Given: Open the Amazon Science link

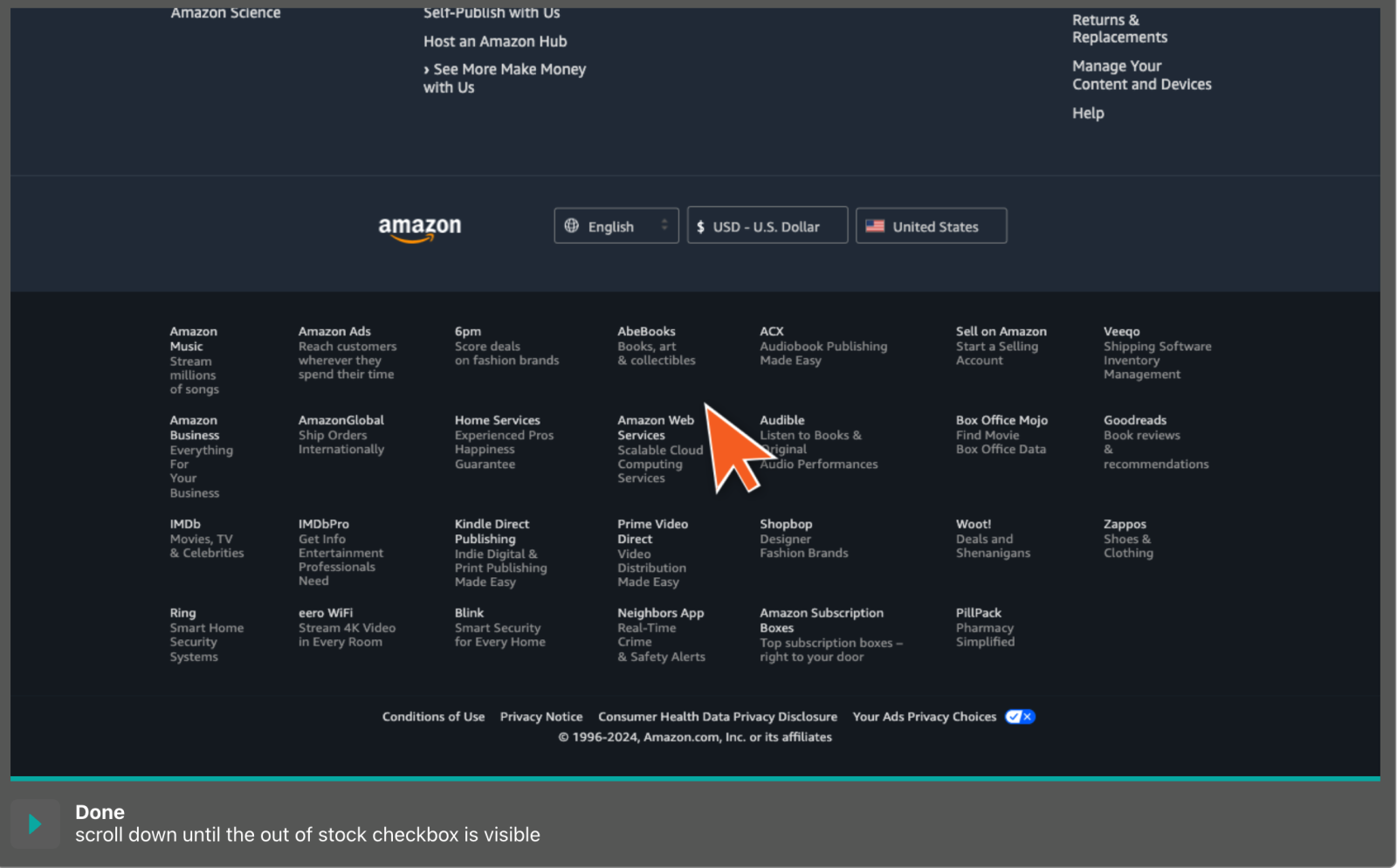Looking at the screenshot, I should tap(225, 12).
